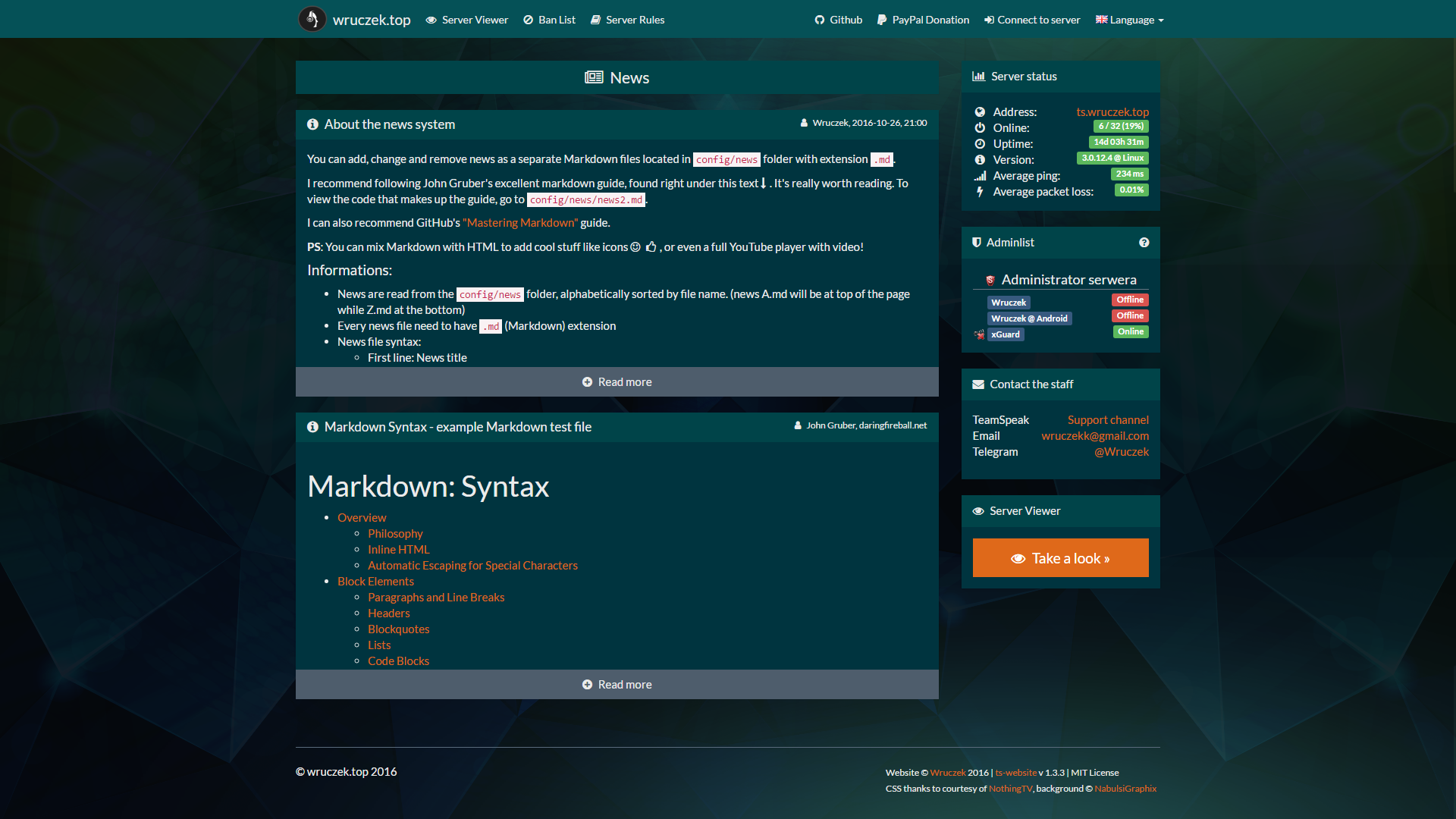
Task: Toggle xGuard Online status indicator
Action: [1130, 333]
